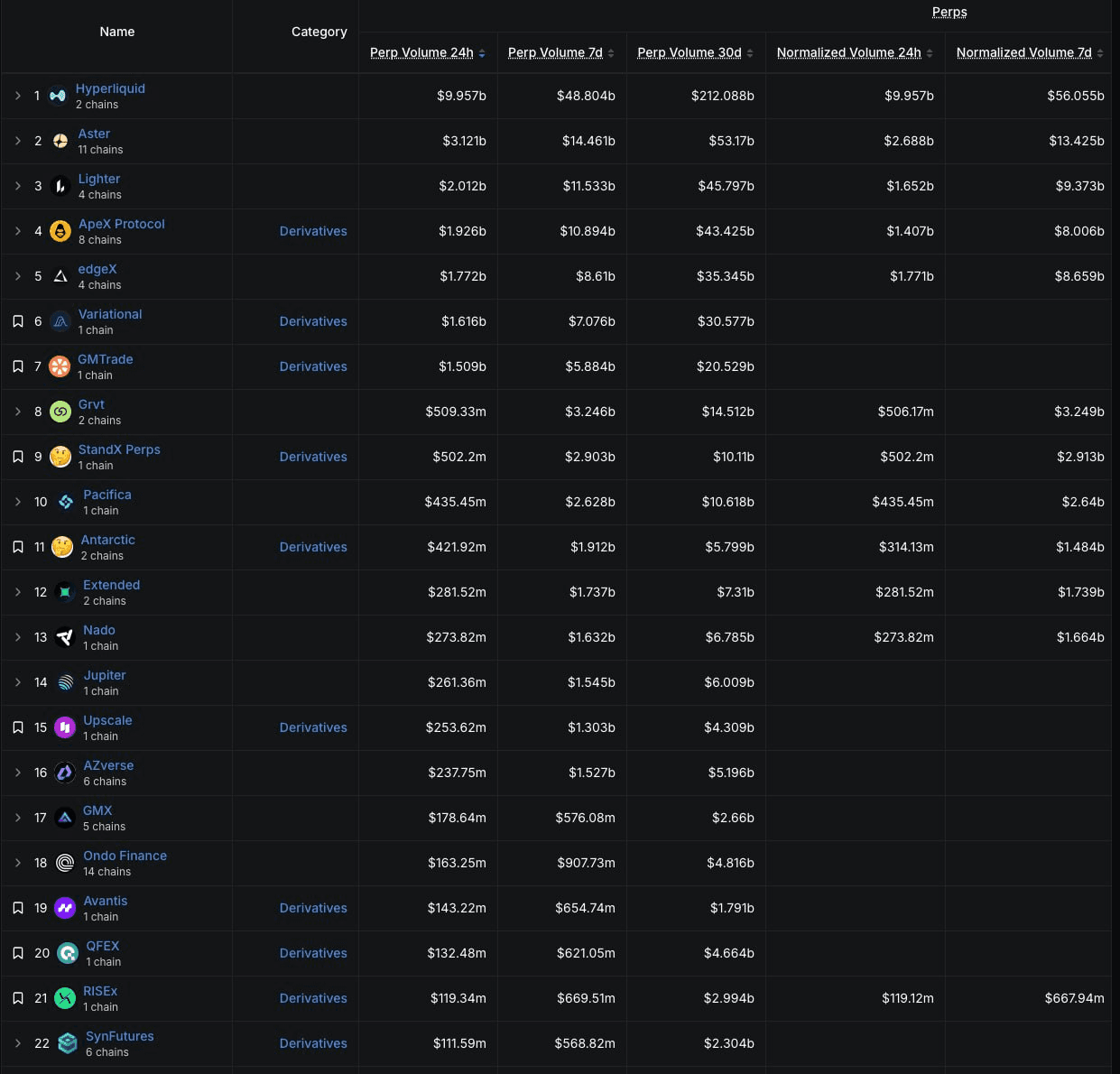
Task: Sort by Perp Volume 7d
Action: 560,52
